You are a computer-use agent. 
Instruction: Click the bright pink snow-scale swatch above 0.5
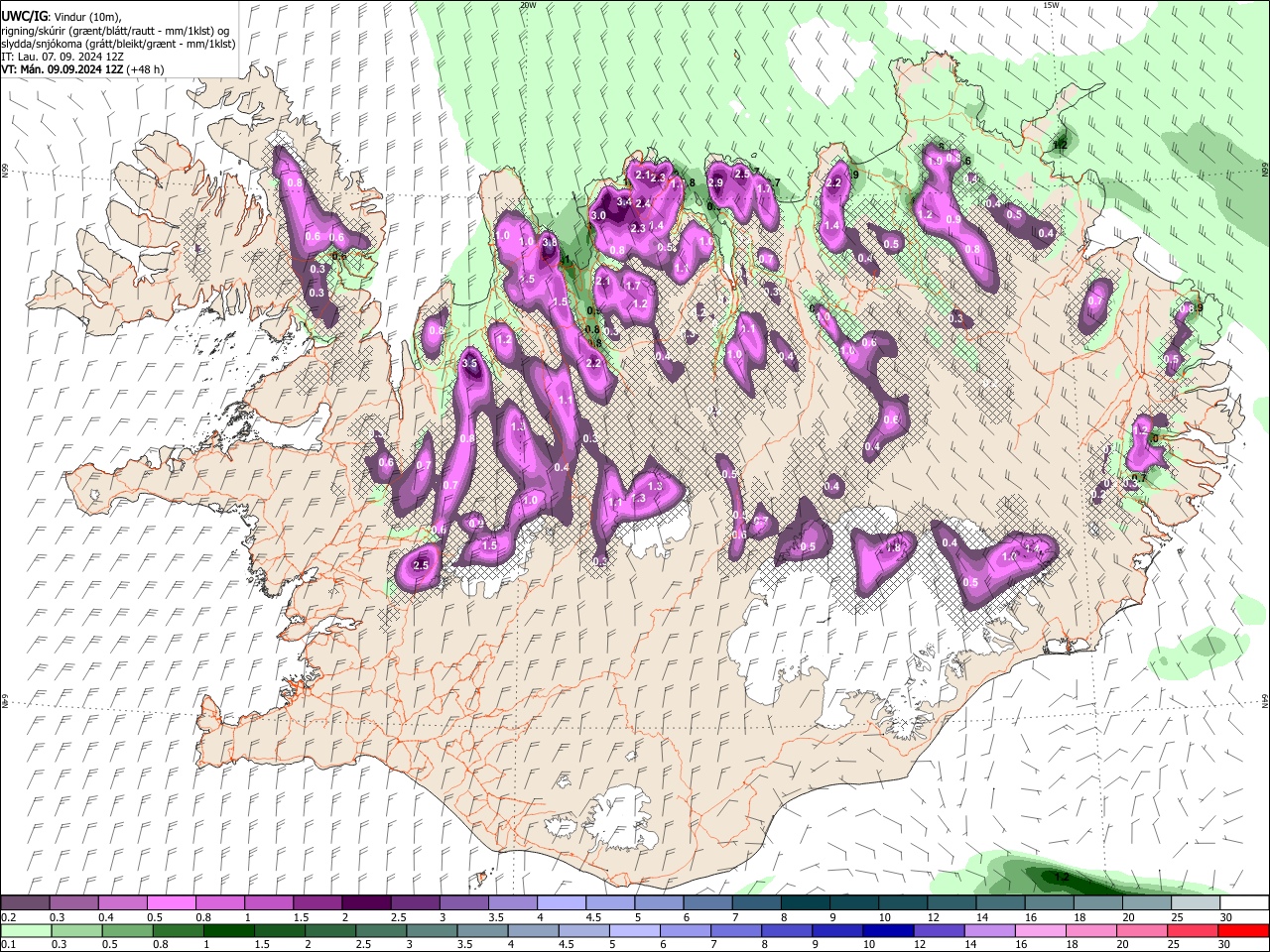[171, 903]
